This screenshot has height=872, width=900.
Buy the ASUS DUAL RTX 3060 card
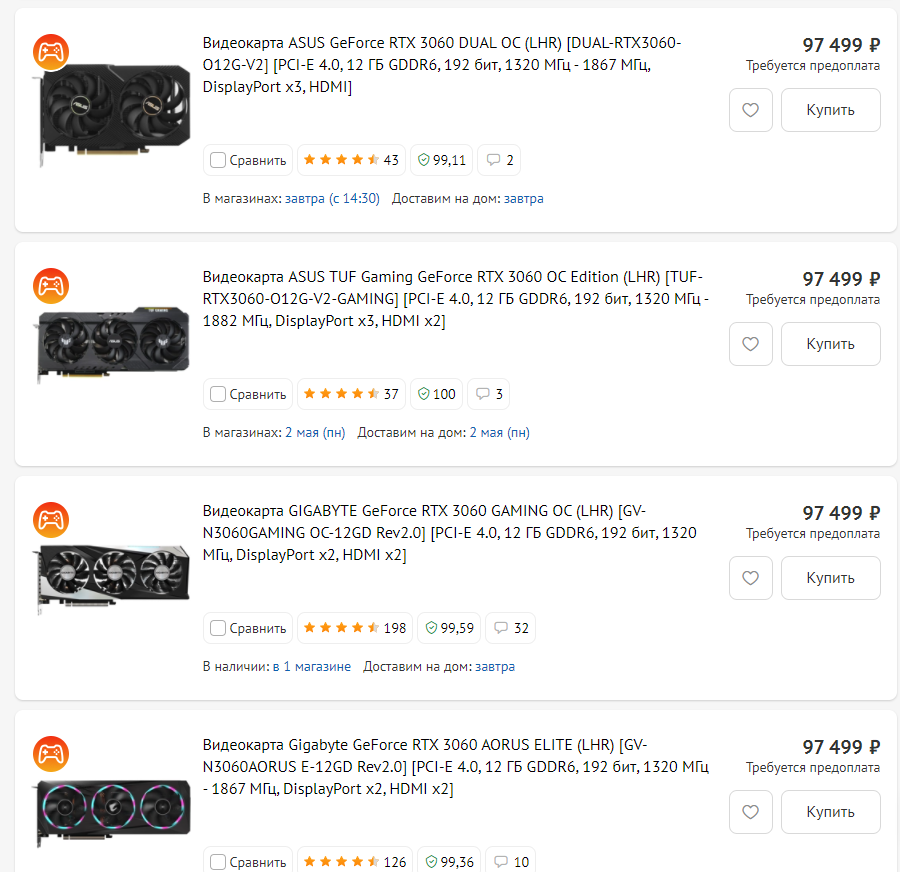coord(830,110)
